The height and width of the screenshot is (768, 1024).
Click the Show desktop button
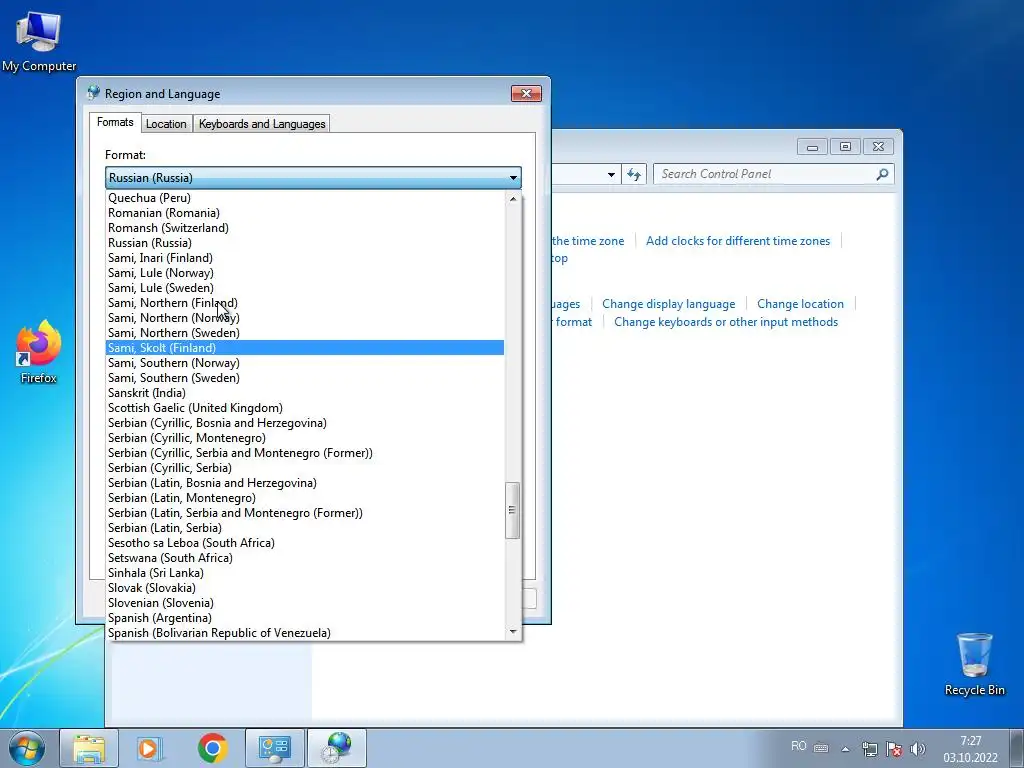1017,748
